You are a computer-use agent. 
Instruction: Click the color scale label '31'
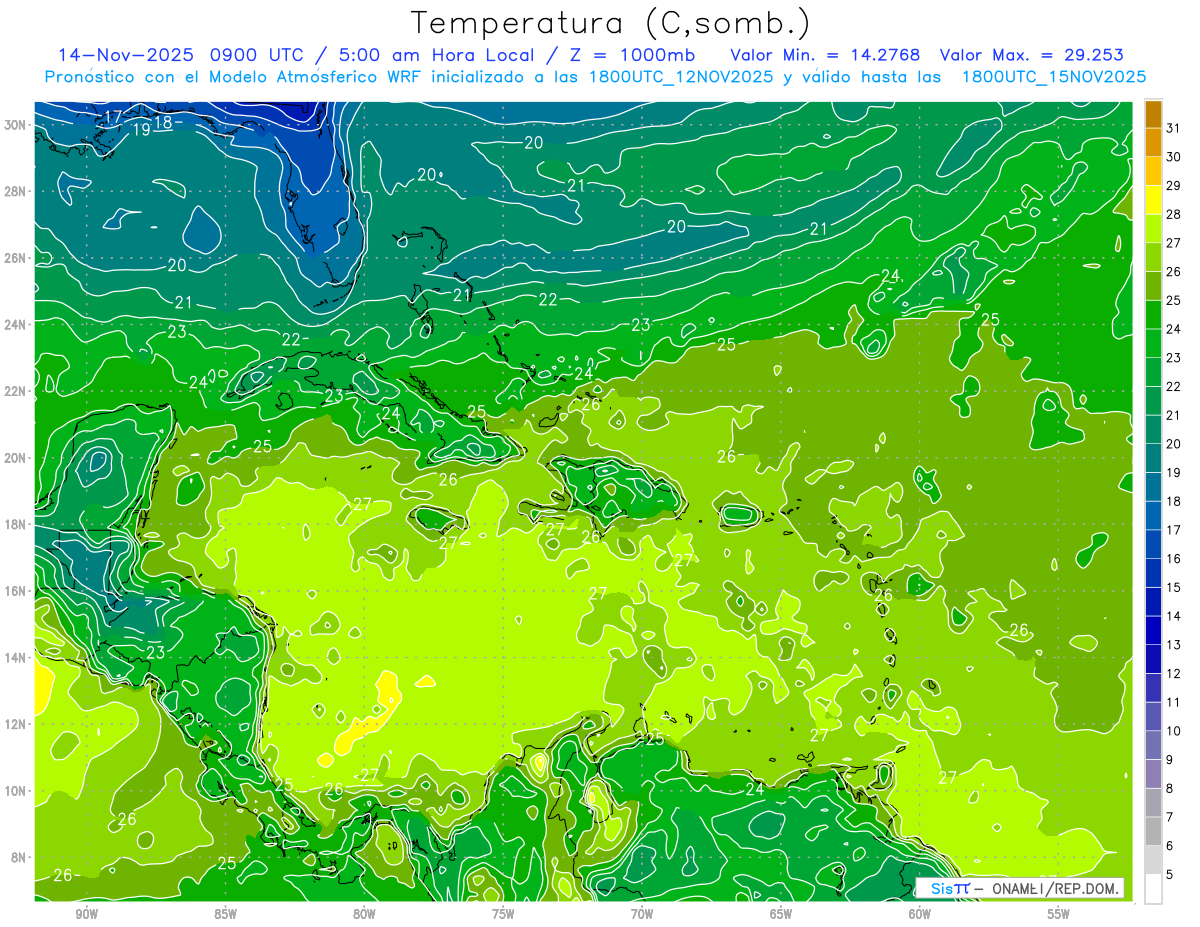[1174, 128]
